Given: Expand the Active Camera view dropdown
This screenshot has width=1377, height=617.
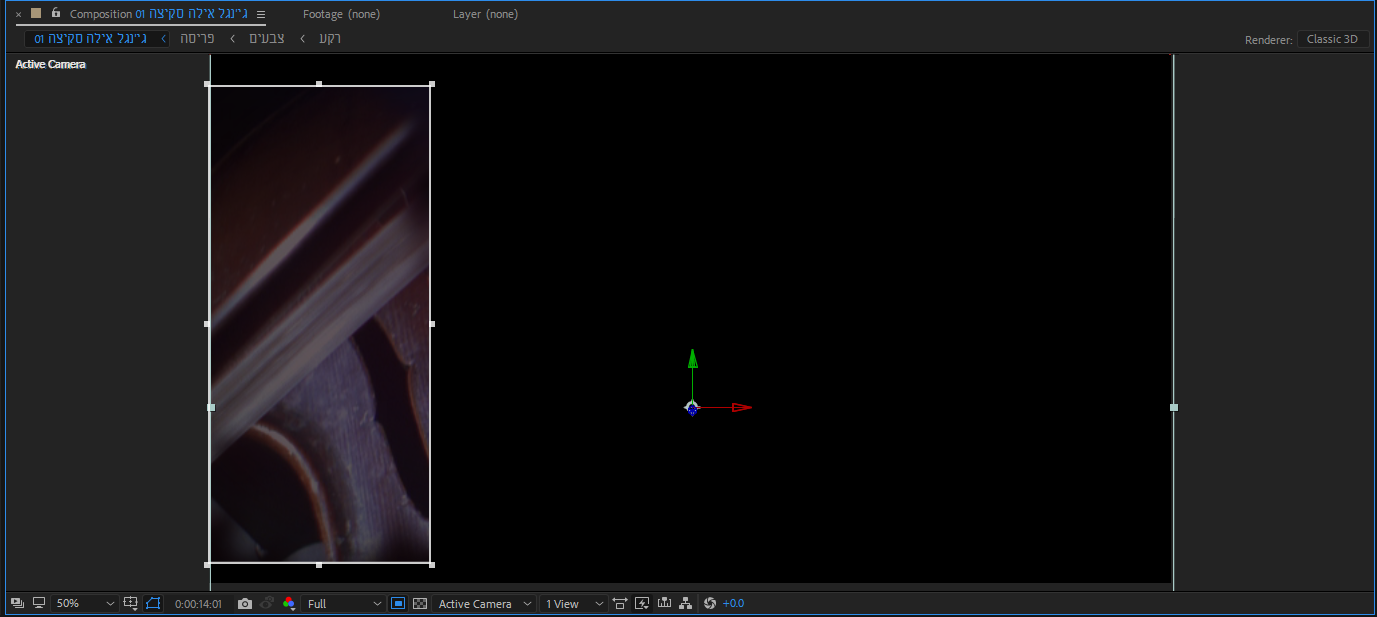Looking at the screenshot, I should 485,604.
